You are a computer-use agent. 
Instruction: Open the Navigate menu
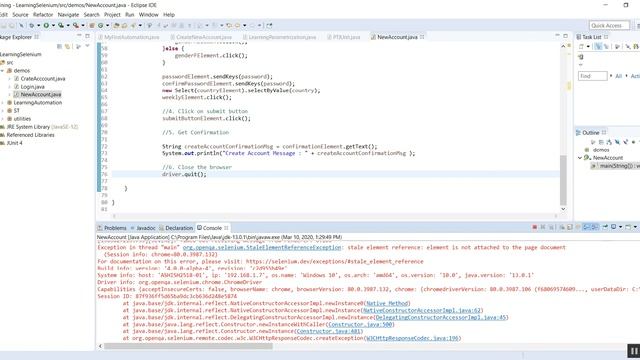click(68, 15)
